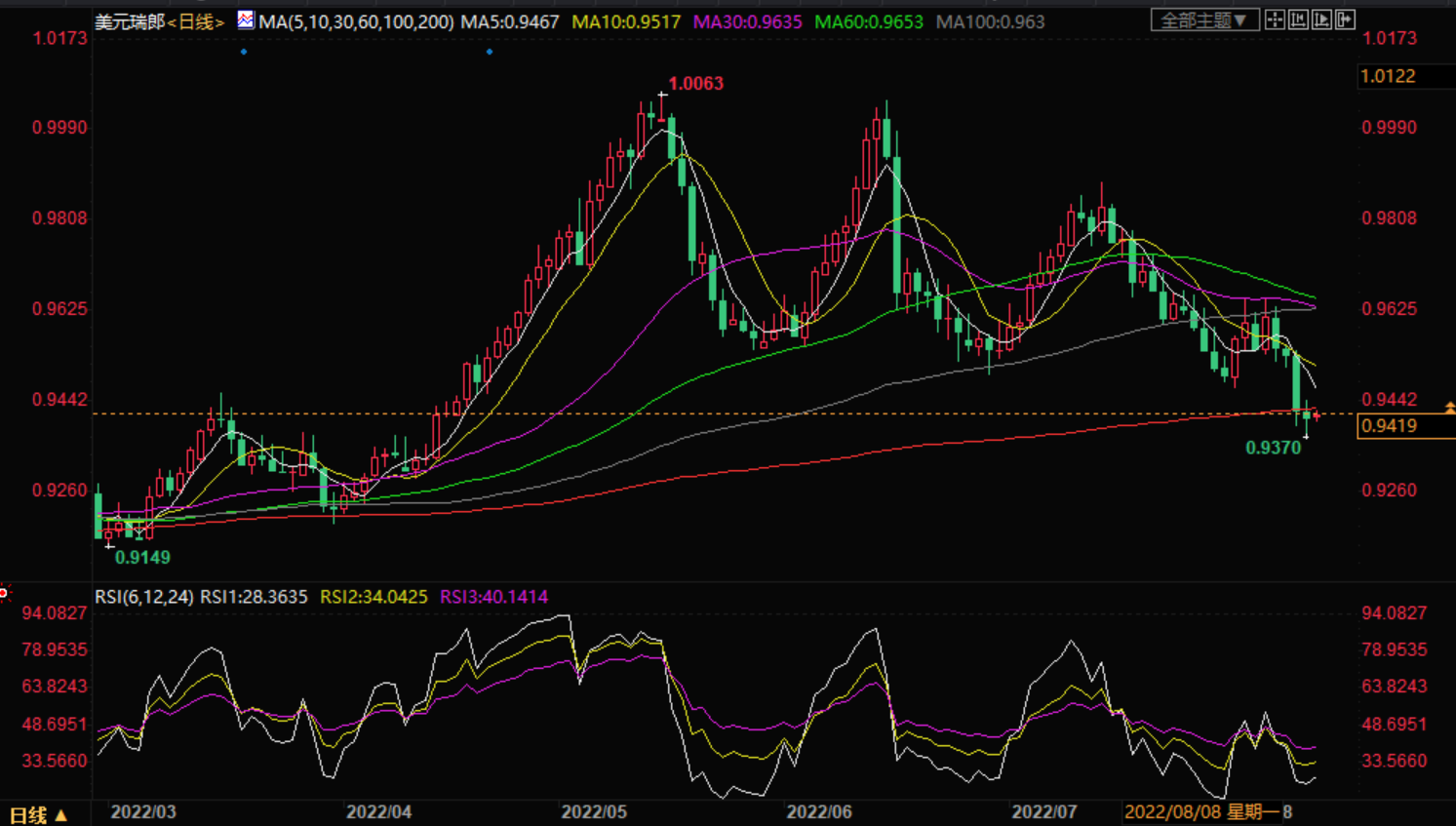Open the 全部主题 dropdown
Viewport: 1456px width, 826px height.
1203,20
